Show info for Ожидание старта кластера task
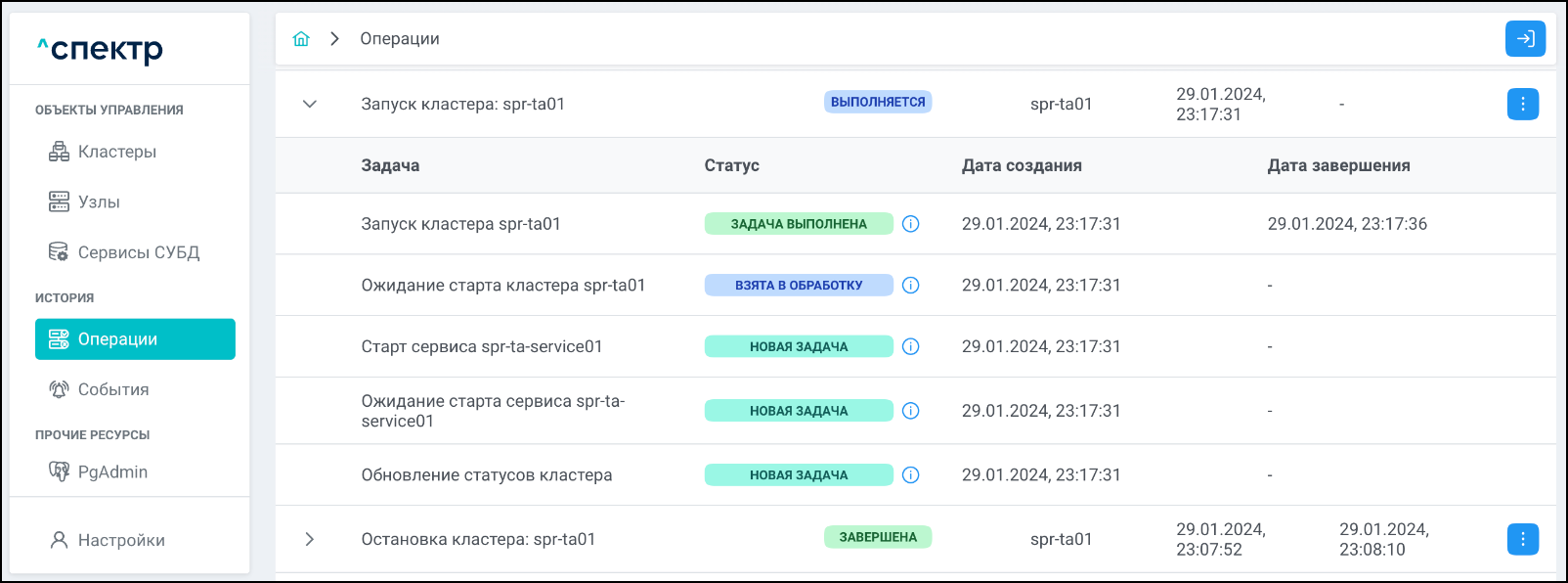 (x=910, y=286)
